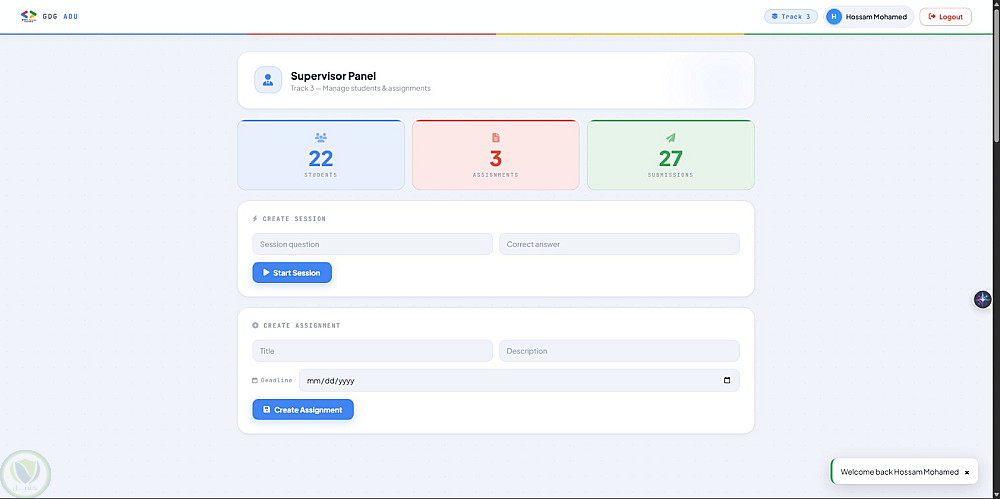Open the 27 Submissions stat card

pyautogui.click(x=670, y=155)
